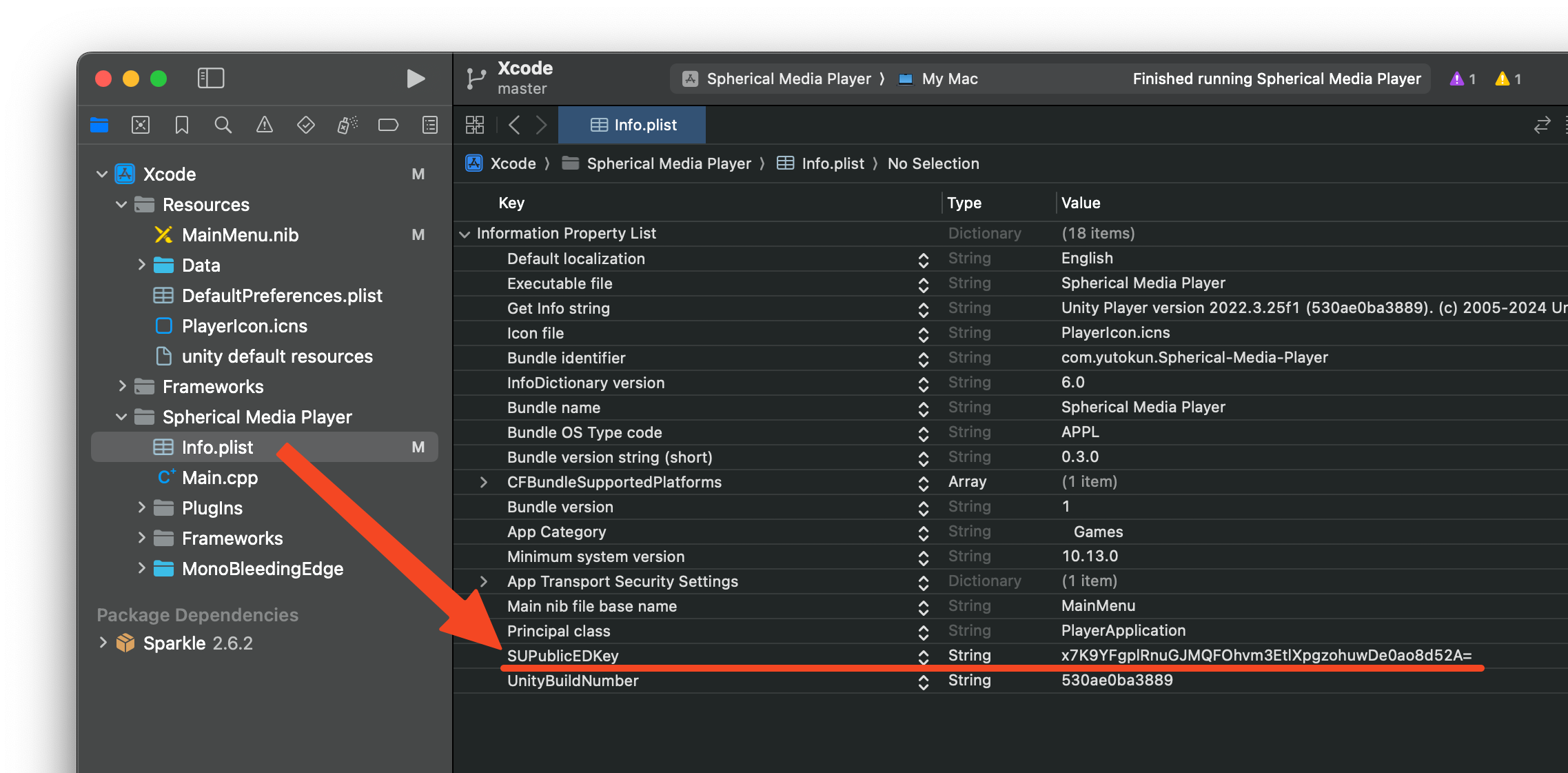
Task: Collapse the Resources folder
Action: pos(121,205)
